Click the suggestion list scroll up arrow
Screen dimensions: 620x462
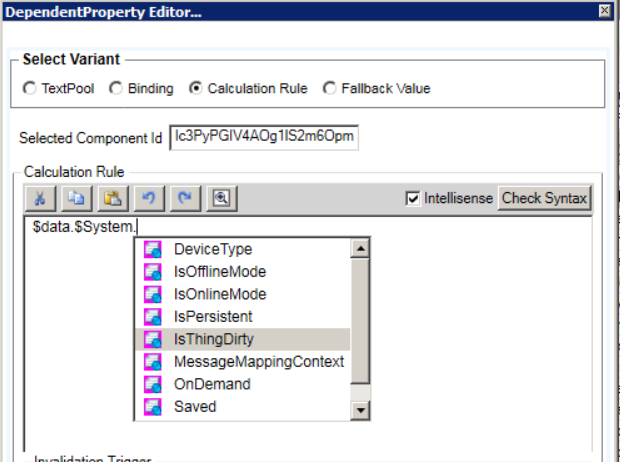click(x=360, y=249)
